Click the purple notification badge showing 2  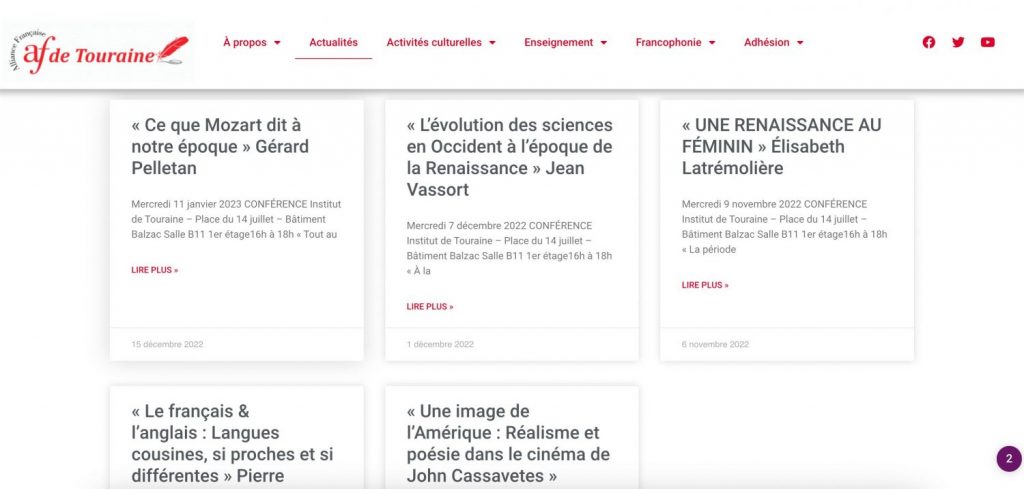click(x=1009, y=458)
